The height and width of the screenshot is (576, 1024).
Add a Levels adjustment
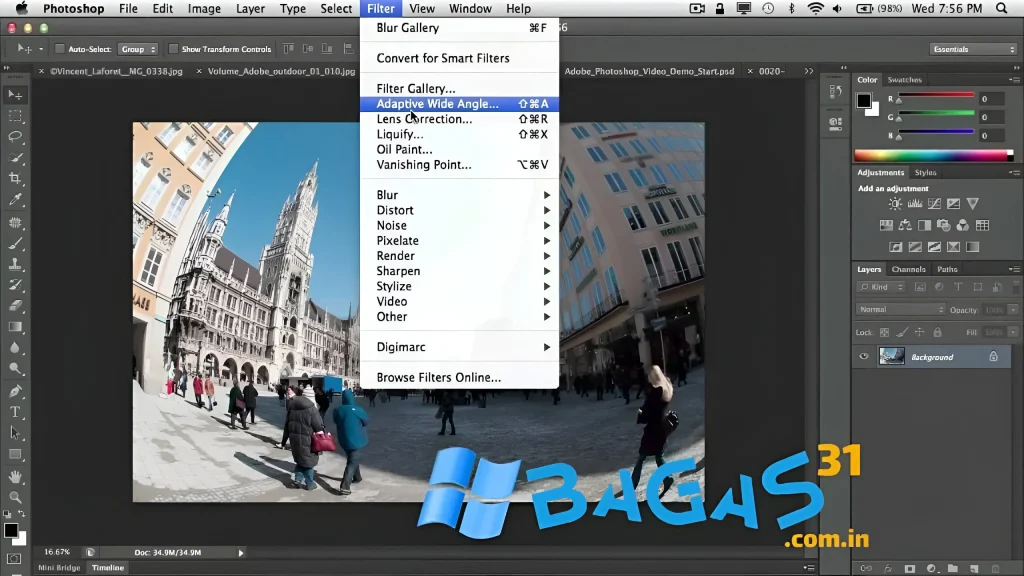[x=914, y=204]
